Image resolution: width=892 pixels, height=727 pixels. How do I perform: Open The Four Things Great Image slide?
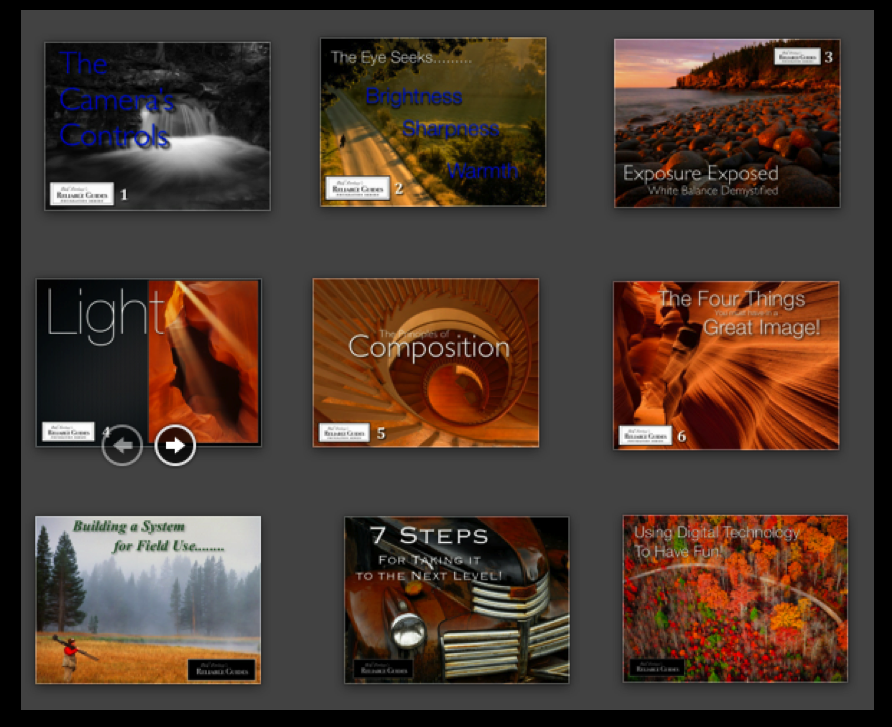(x=726, y=365)
